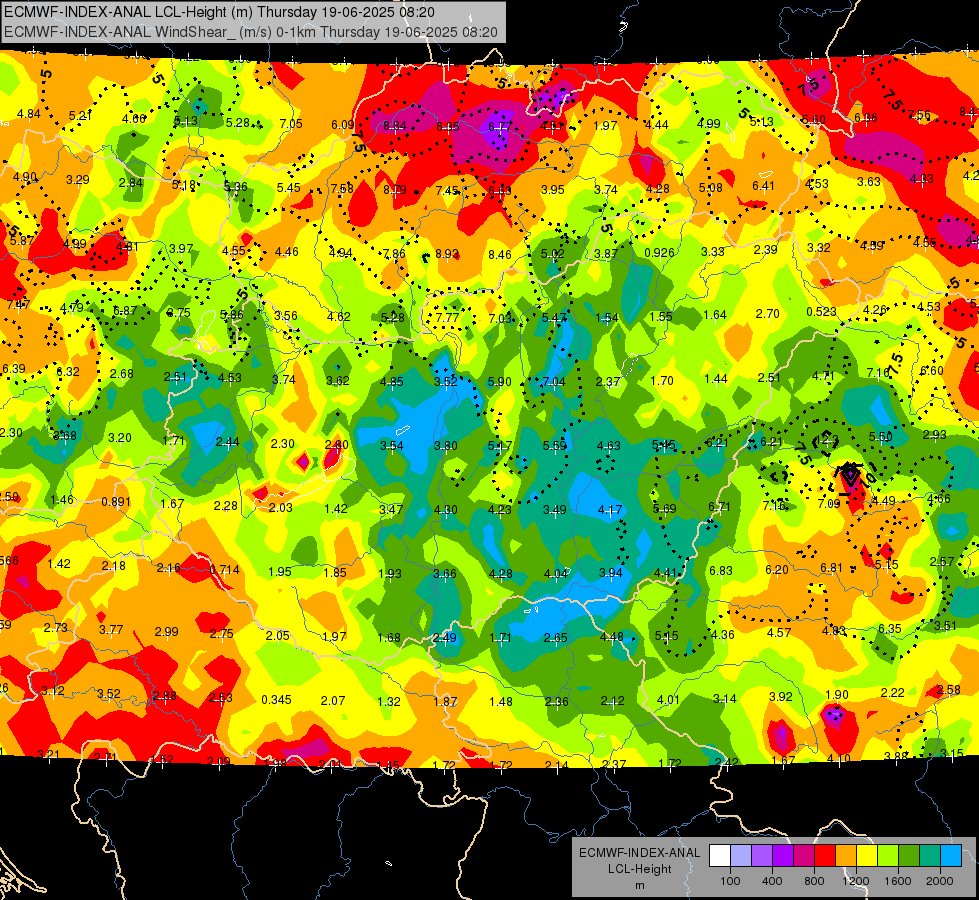Click the wind shear value 2.22

coord(892,693)
